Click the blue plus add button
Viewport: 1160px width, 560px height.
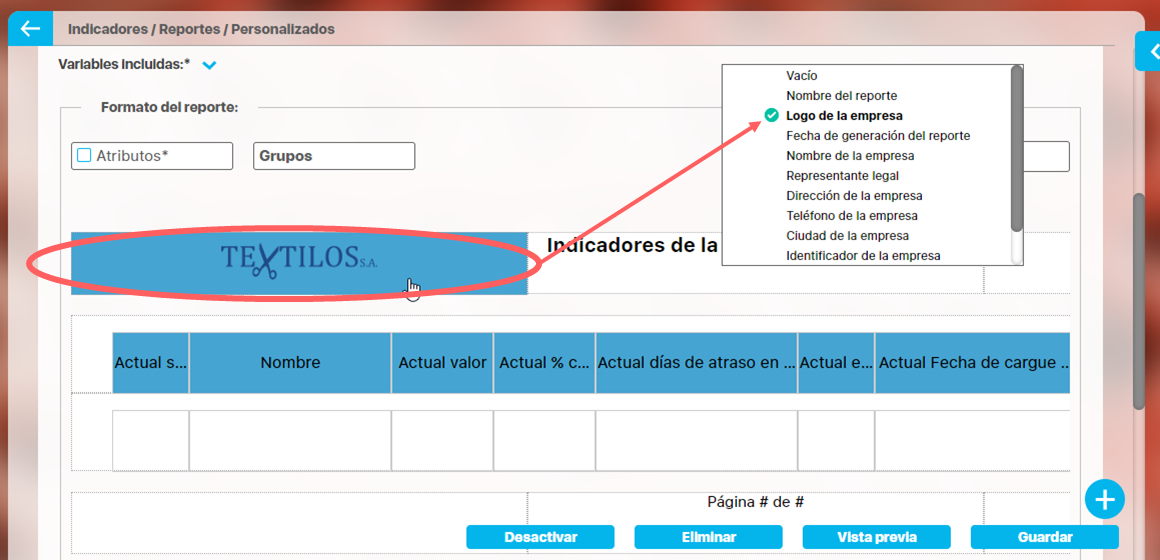coord(1105,500)
